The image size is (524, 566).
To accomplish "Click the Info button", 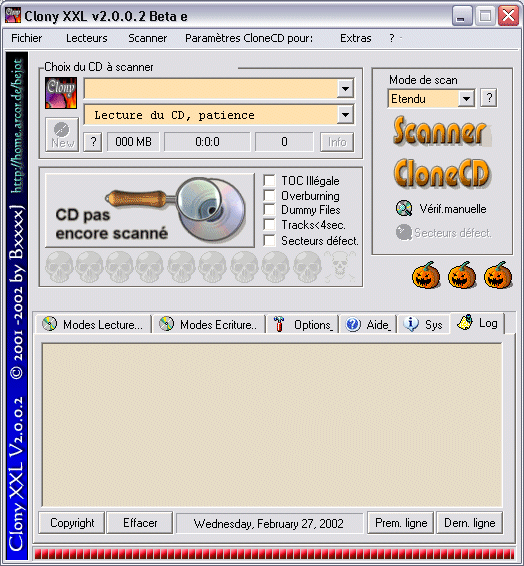I will coord(337,142).
